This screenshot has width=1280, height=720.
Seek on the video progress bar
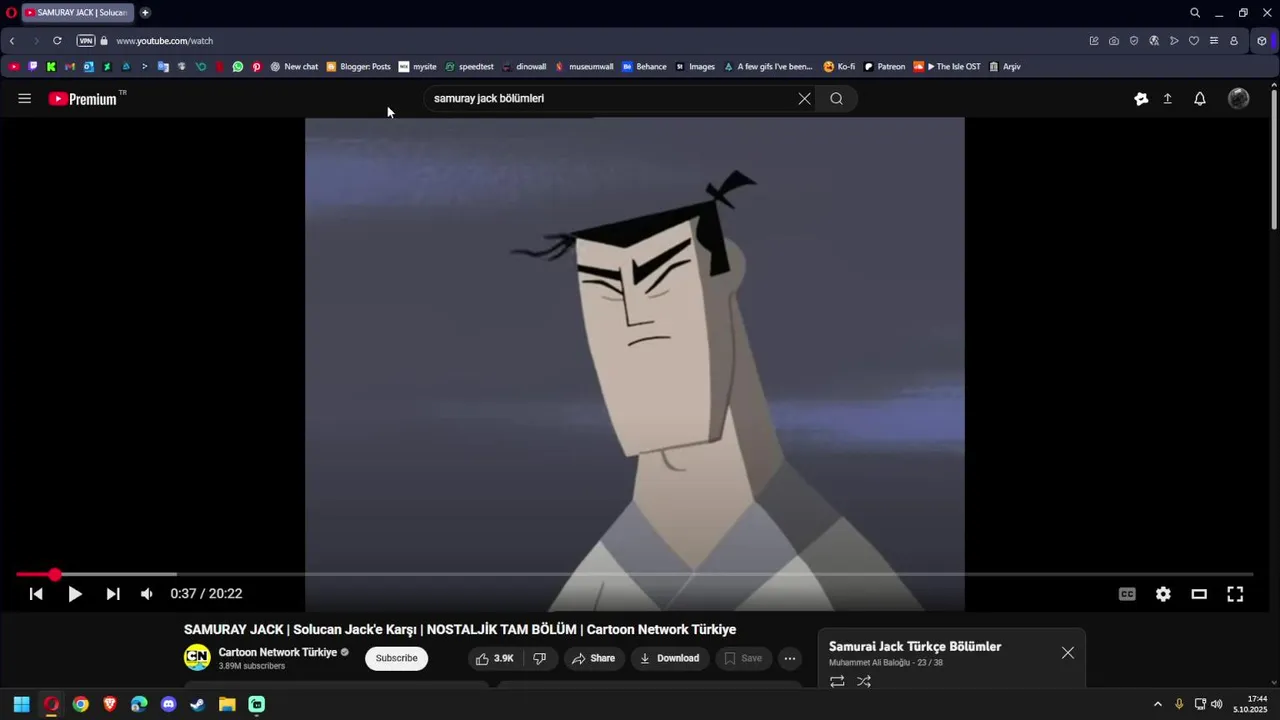click(x=634, y=574)
